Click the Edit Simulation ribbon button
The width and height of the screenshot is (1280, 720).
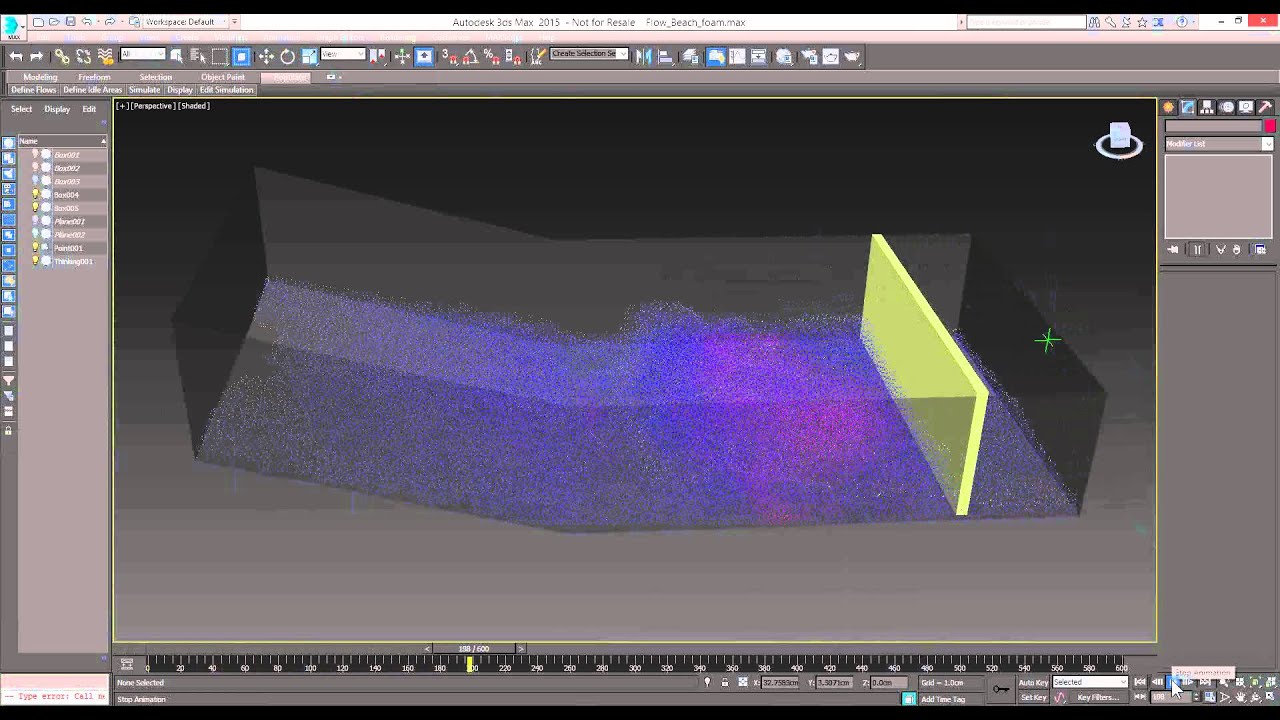click(226, 90)
